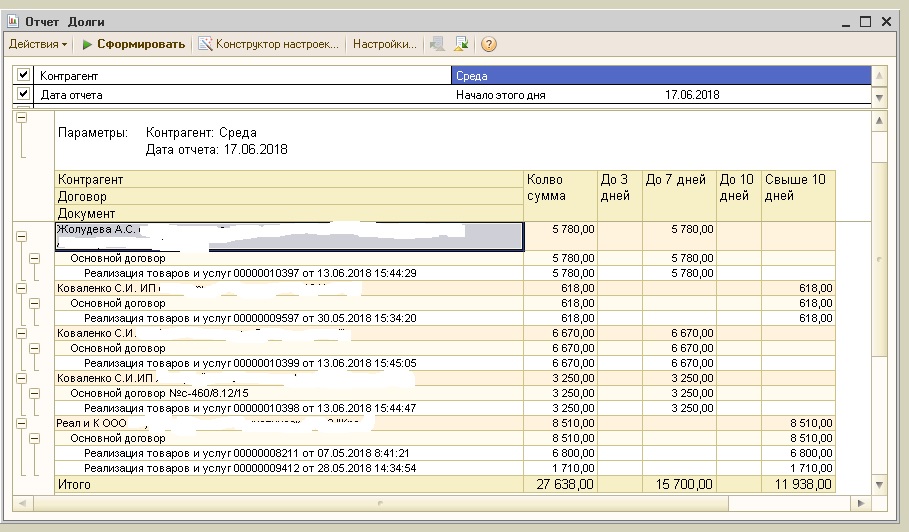Viewport: 909px width, 532px height.
Task: Collapse the Параметры header section
Action: (20, 118)
